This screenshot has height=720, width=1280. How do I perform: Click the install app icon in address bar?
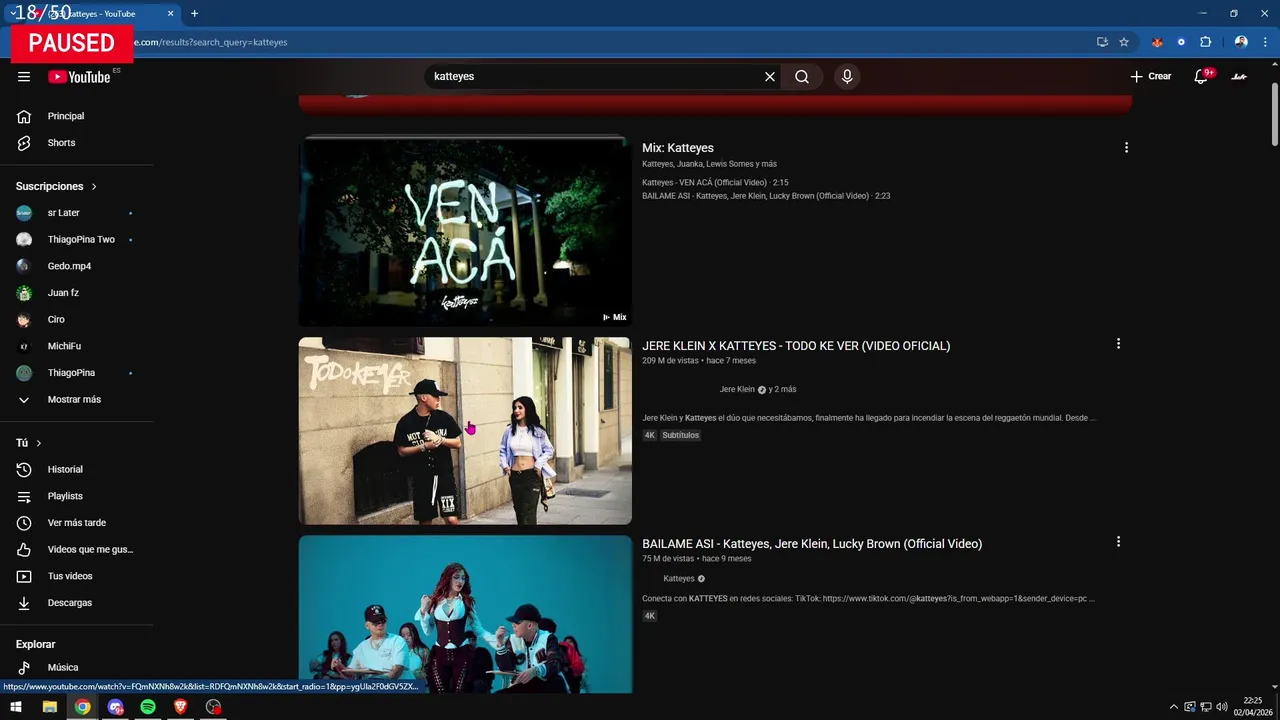click(1102, 42)
